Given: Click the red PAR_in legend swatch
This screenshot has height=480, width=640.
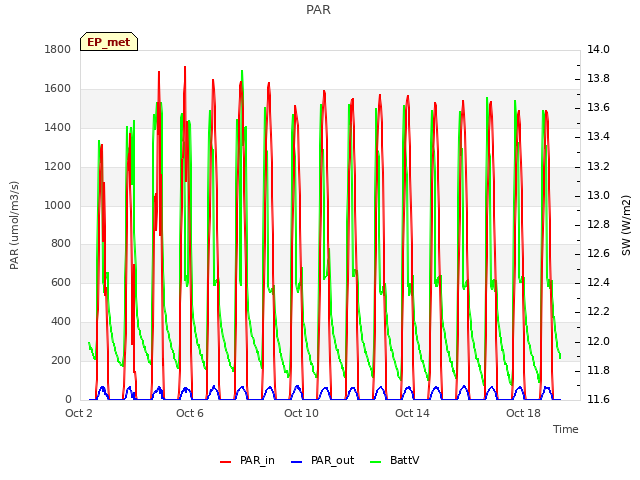Looking at the screenshot, I should (226, 462).
